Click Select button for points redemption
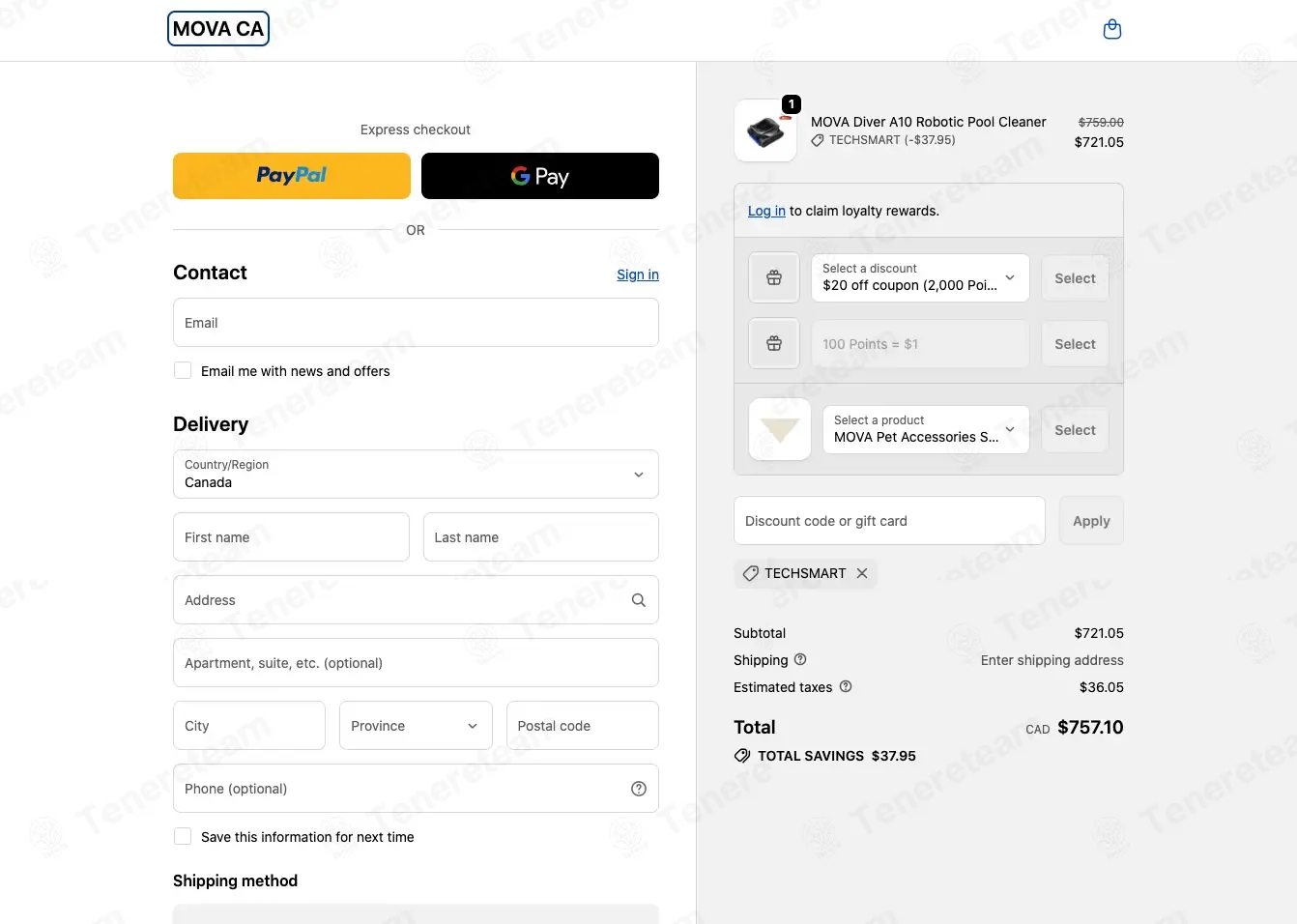1297x924 pixels. (x=1075, y=344)
